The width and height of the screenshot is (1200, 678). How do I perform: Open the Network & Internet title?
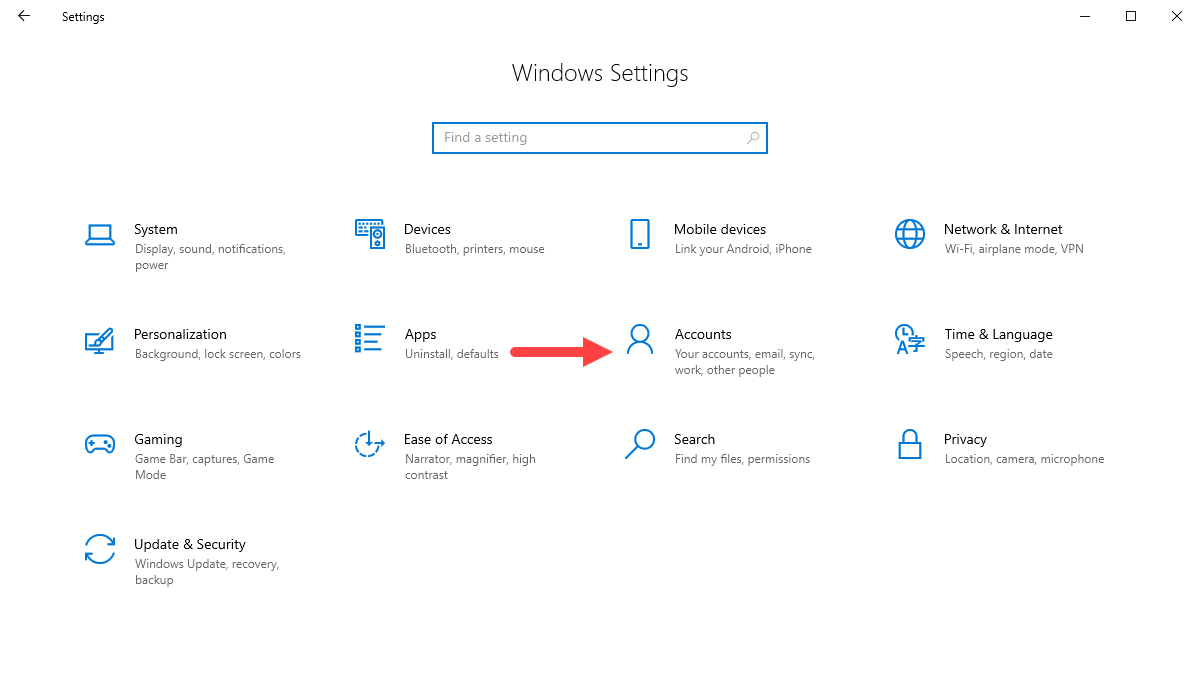click(1003, 229)
